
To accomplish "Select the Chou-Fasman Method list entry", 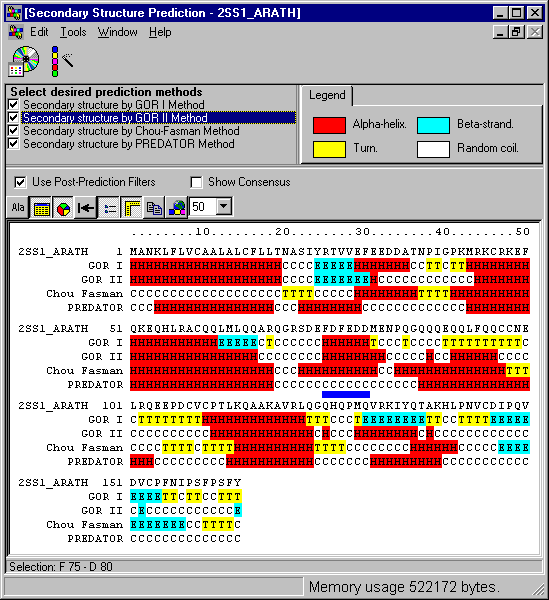I will click(131, 131).
